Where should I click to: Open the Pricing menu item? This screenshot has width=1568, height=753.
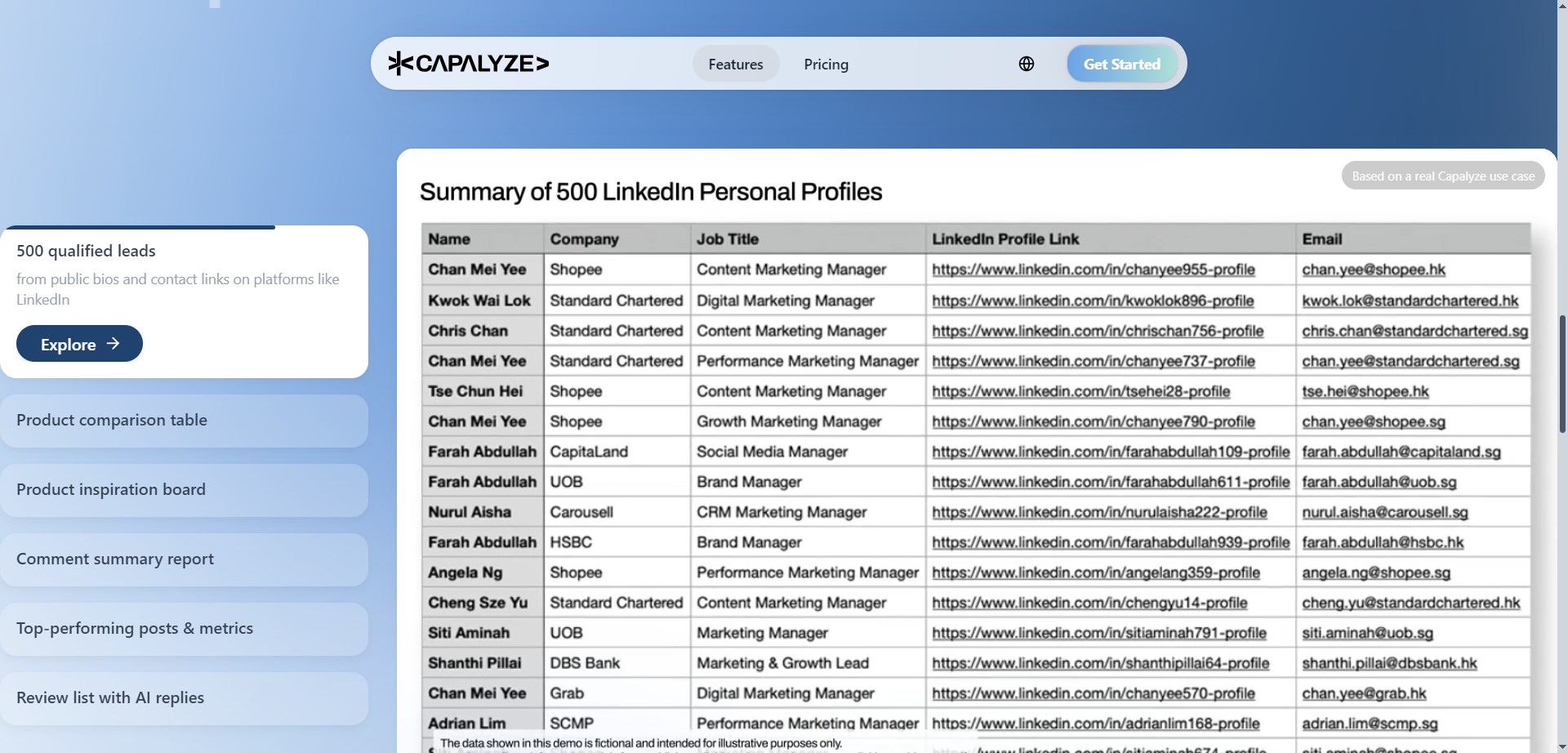[x=826, y=64]
